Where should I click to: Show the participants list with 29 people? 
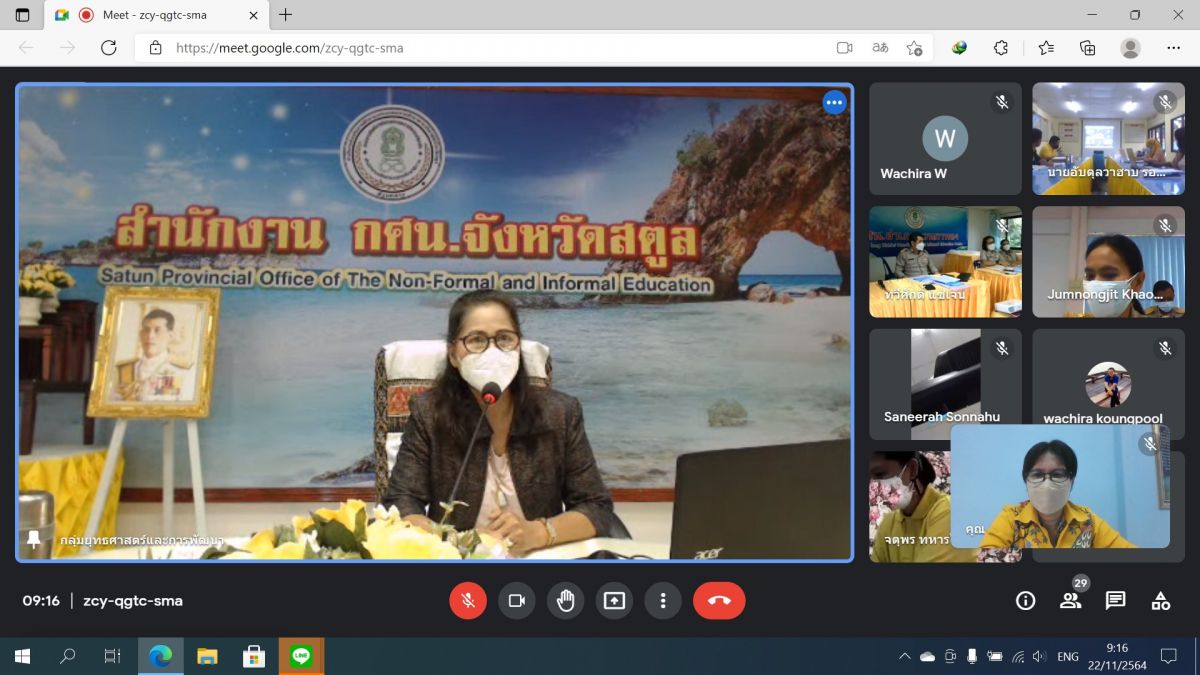(1070, 600)
